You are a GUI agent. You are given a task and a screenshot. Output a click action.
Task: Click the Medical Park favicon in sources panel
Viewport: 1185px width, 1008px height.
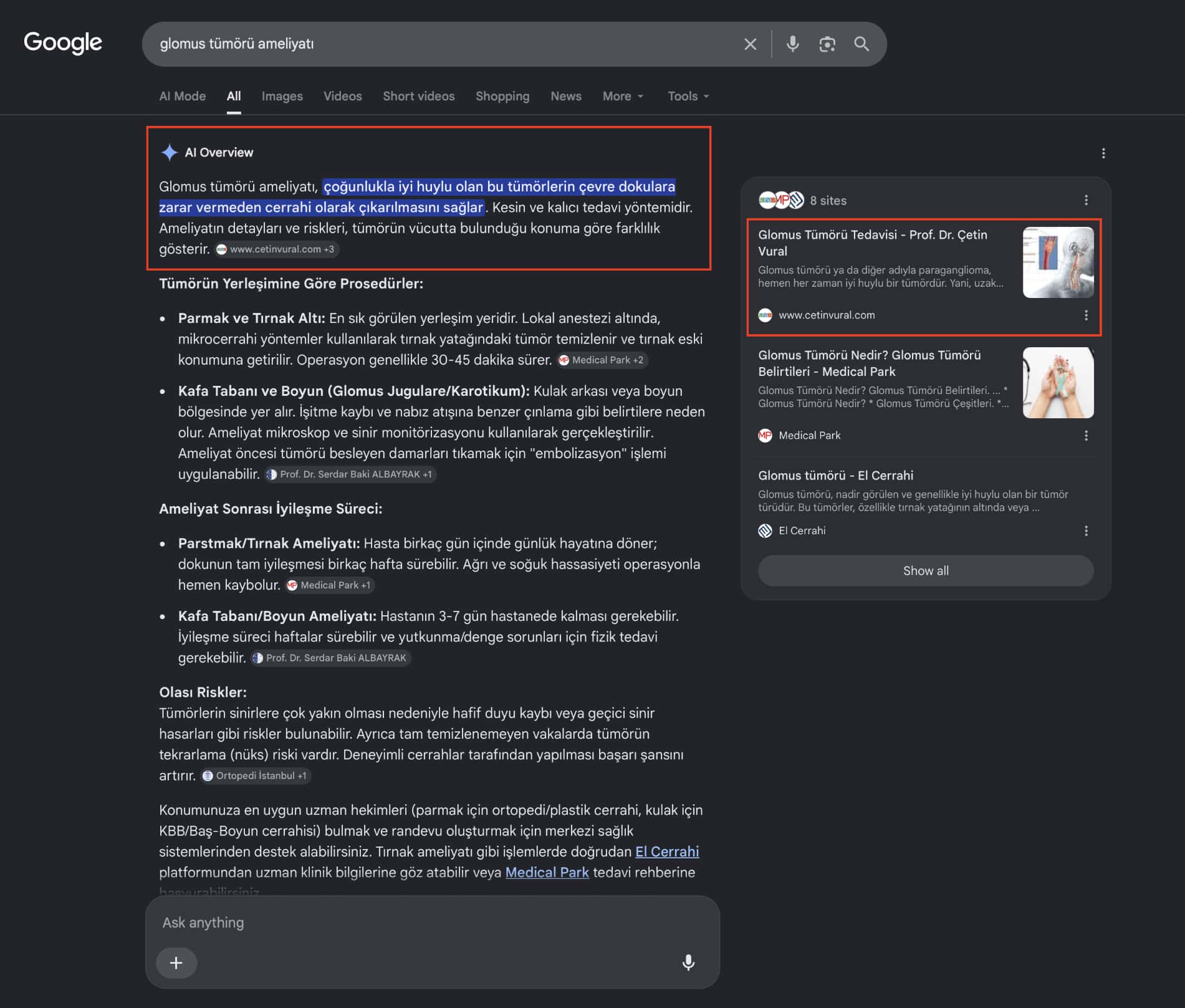(765, 436)
